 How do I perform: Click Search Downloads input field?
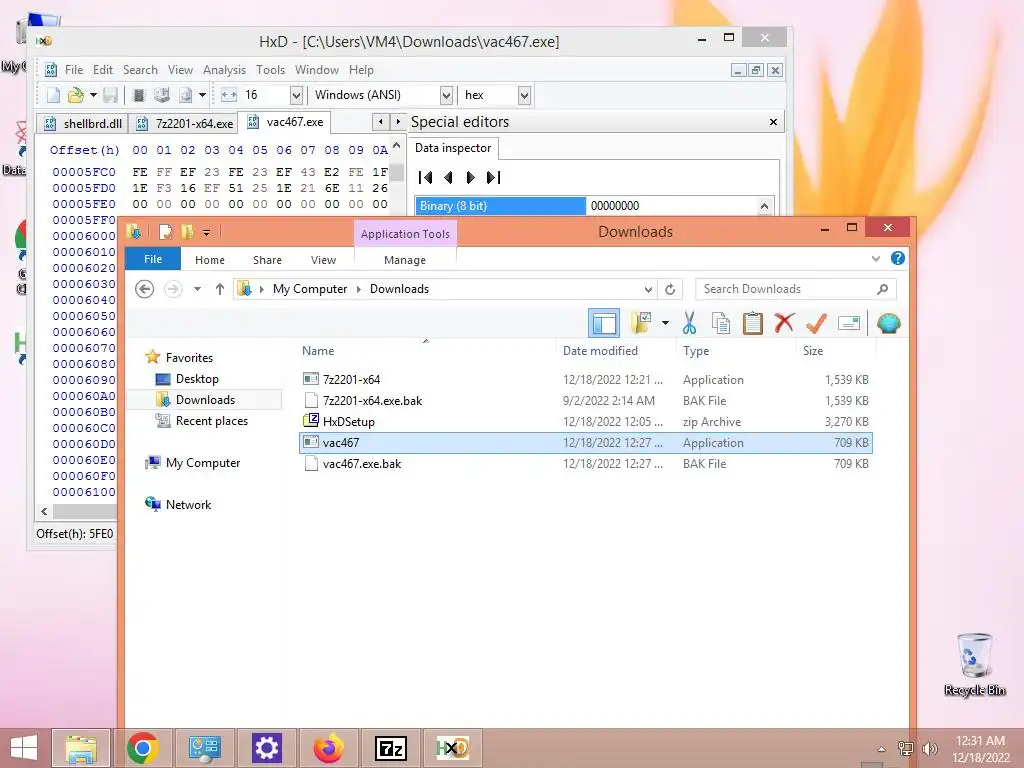(x=787, y=289)
